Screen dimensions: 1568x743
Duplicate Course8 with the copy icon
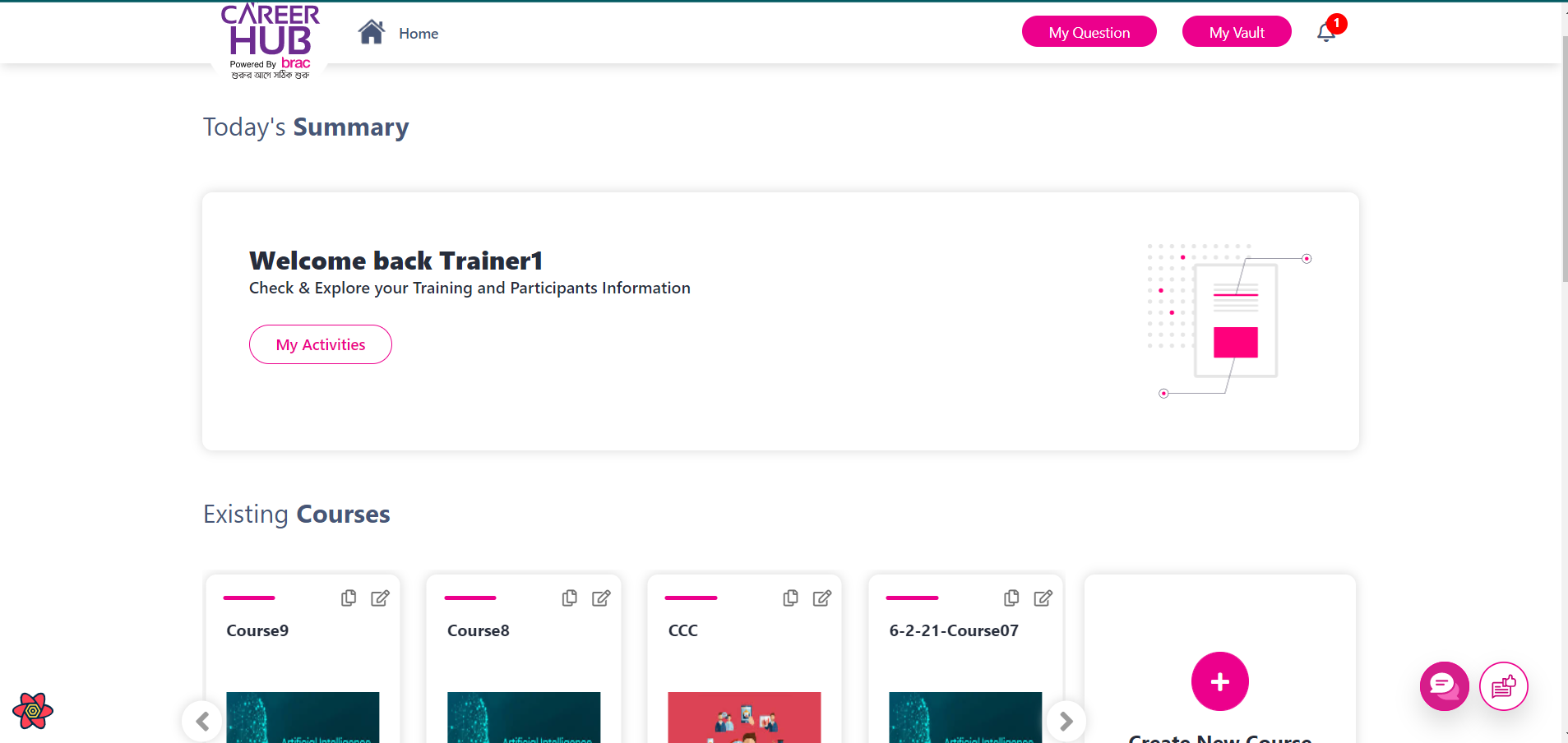click(569, 598)
